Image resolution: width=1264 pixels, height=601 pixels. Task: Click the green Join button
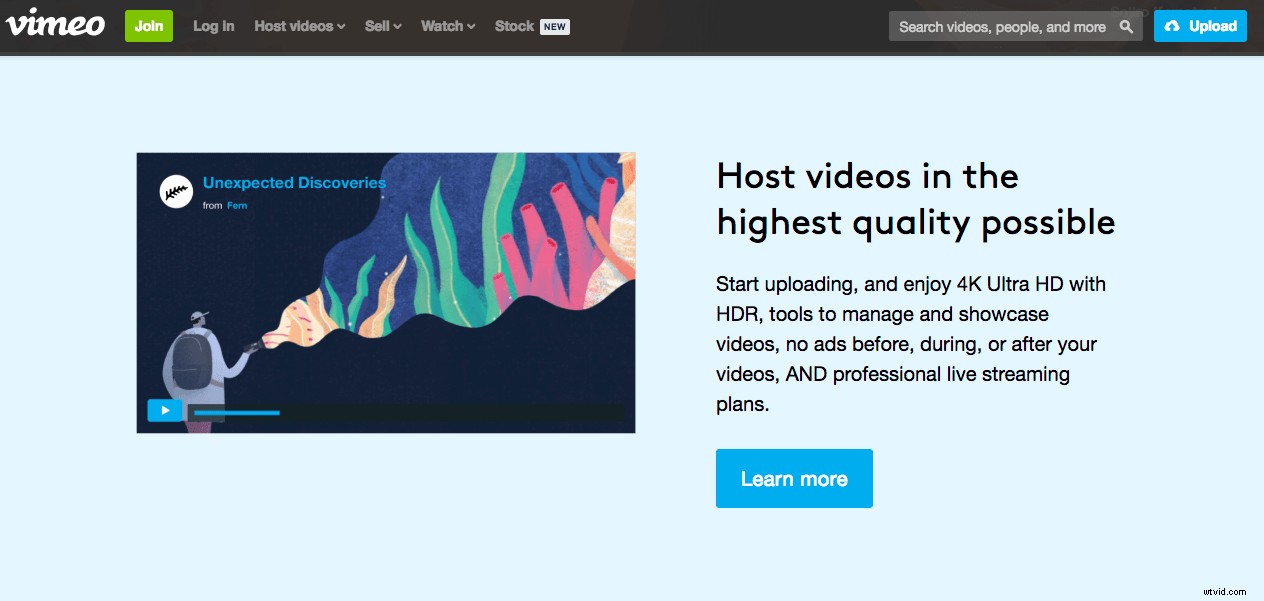tap(148, 26)
